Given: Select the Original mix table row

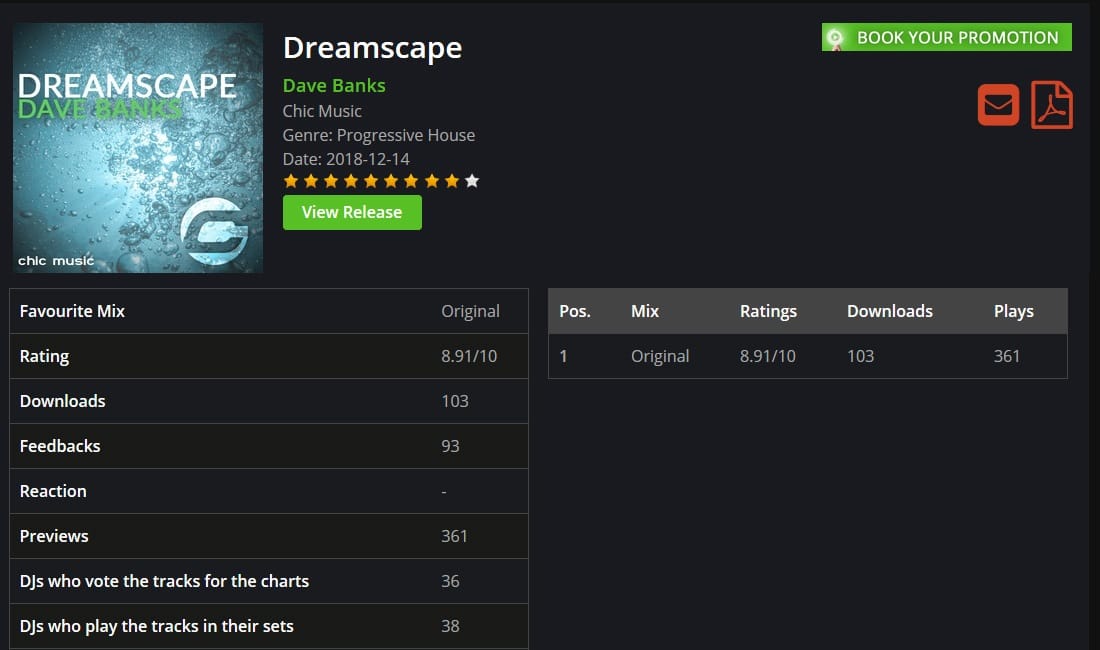Looking at the screenshot, I should click(807, 356).
